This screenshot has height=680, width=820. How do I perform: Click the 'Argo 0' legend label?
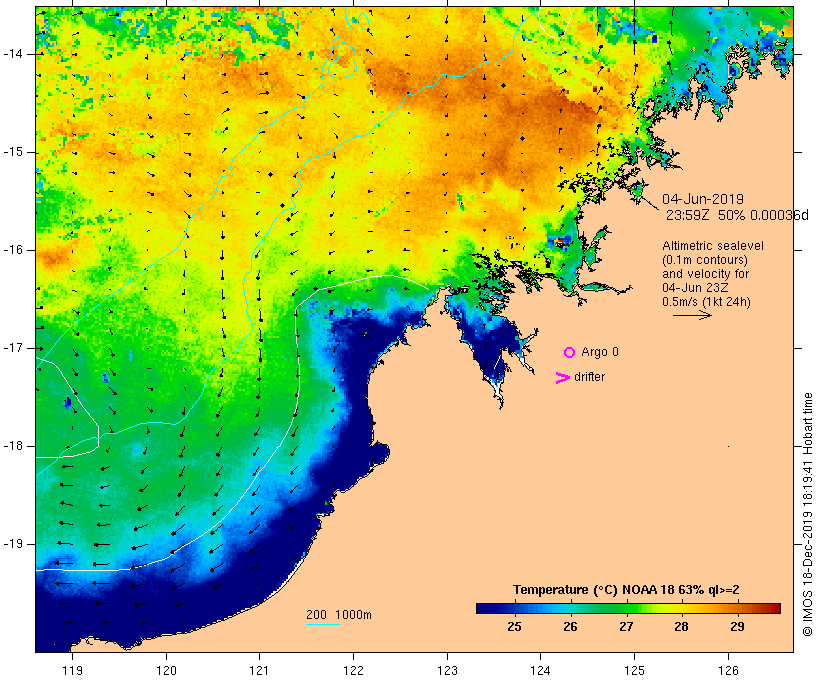pos(600,352)
